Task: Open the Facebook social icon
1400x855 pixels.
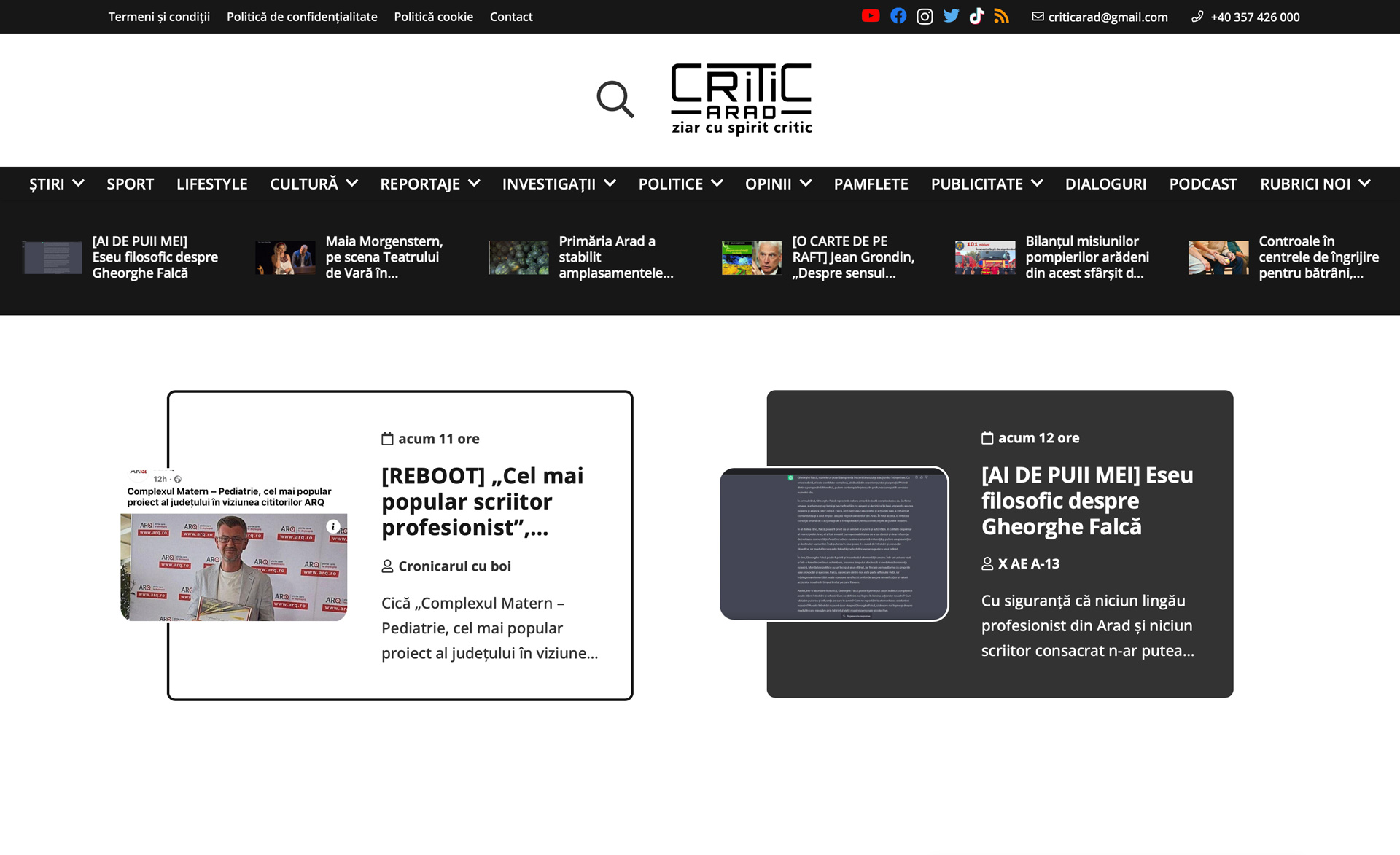Action: [898, 16]
